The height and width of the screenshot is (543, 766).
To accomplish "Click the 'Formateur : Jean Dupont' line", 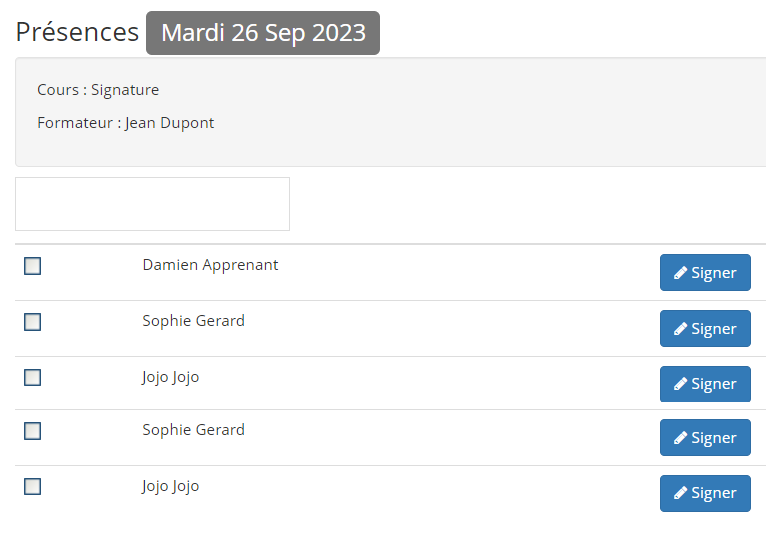I will pos(125,123).
